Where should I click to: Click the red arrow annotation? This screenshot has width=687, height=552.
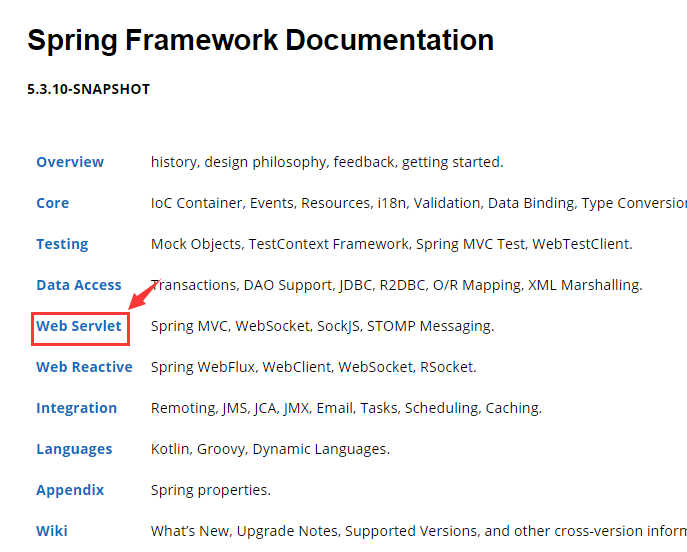point(145,294)
